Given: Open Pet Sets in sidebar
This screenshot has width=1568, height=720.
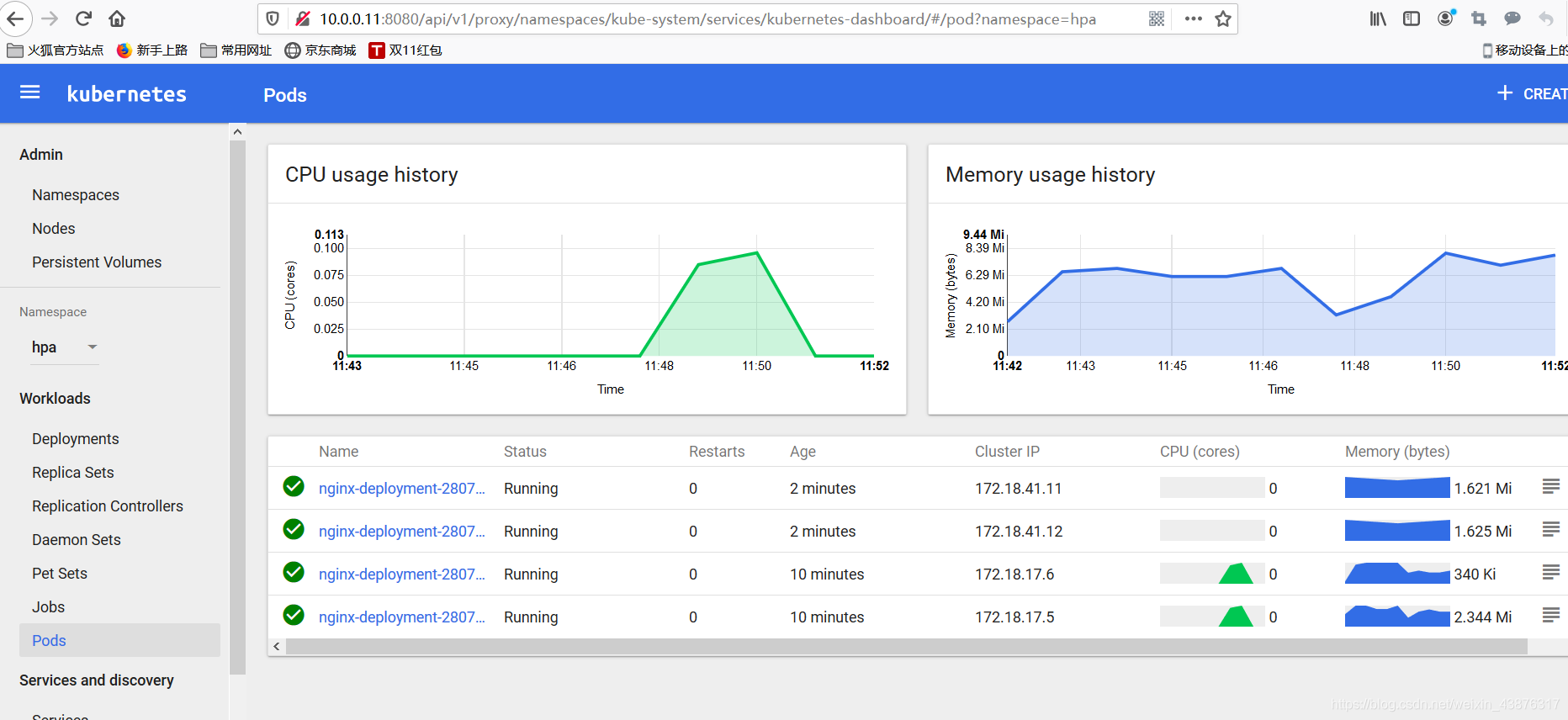Looking at the screenshot, I should click(60, 574).
